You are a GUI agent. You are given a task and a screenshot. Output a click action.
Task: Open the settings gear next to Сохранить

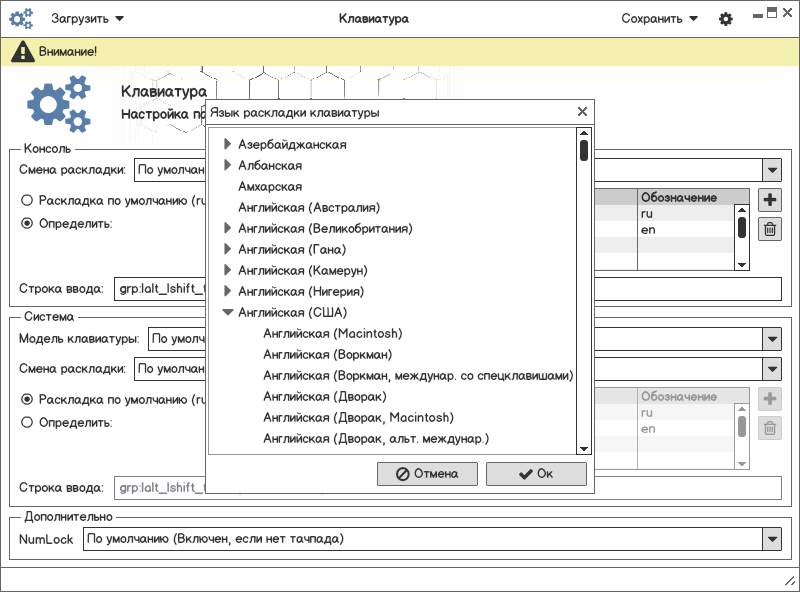tap(726, 19)
